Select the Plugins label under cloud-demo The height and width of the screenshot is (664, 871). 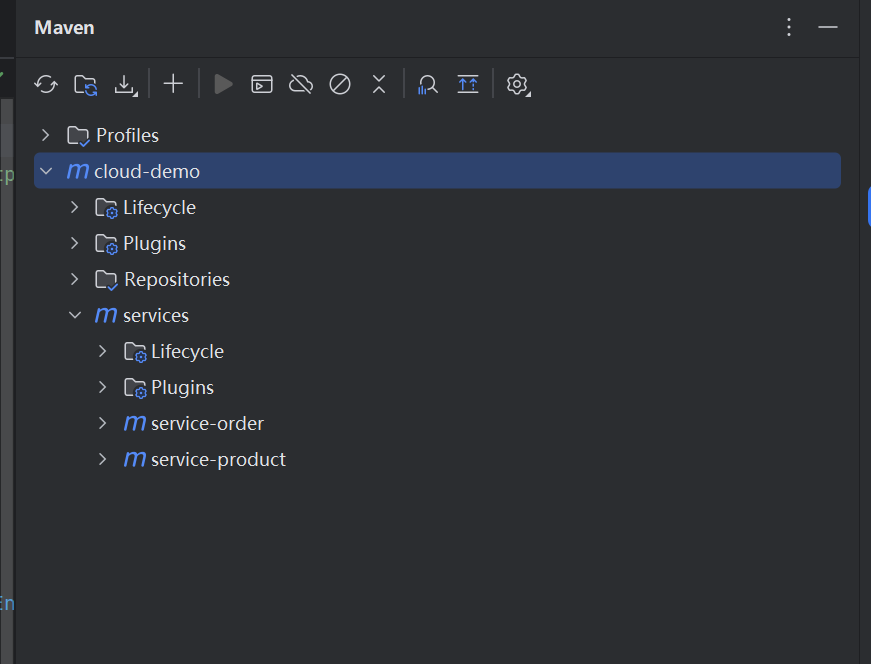(x=154, y=244)
